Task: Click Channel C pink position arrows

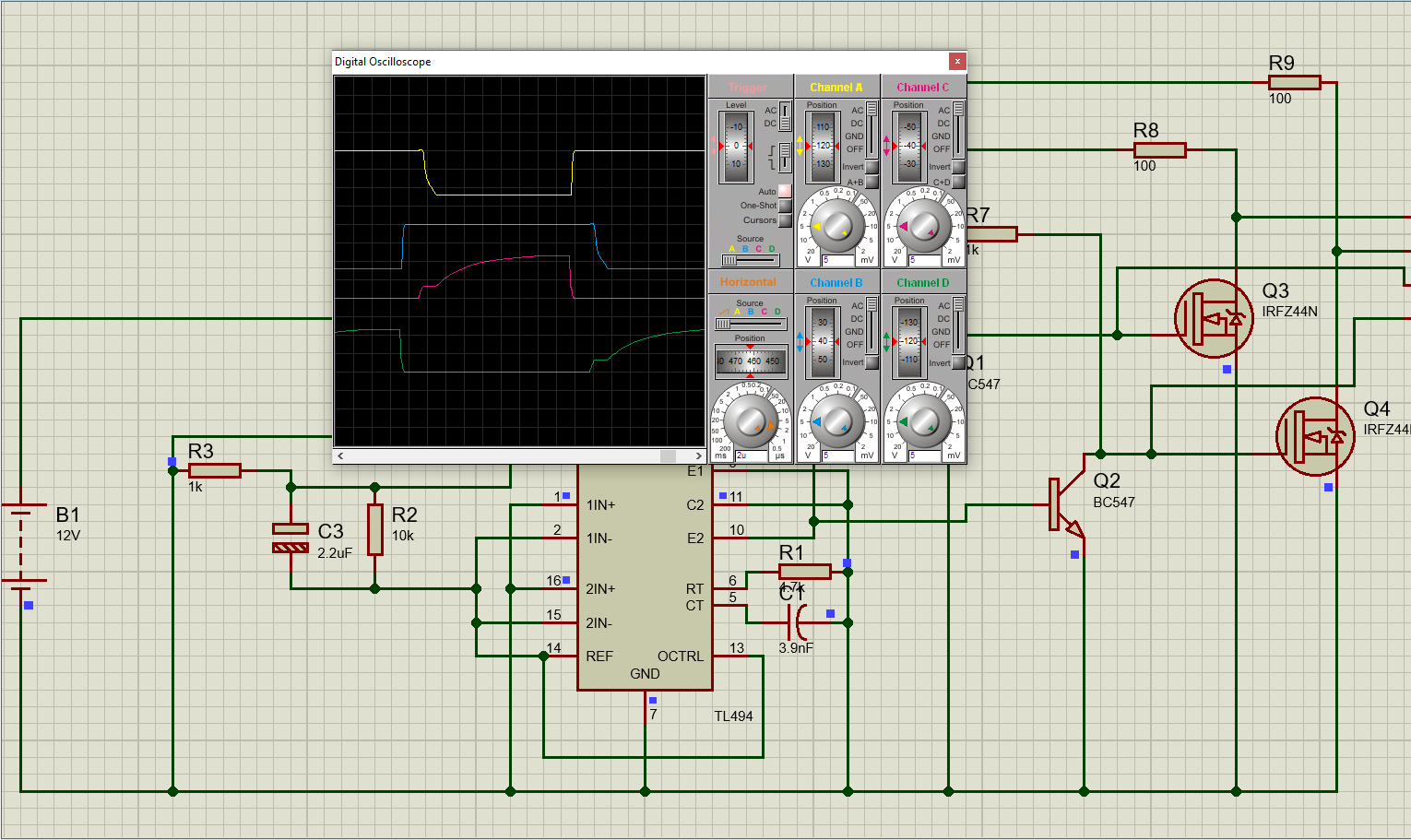Action: pos(887,146)
